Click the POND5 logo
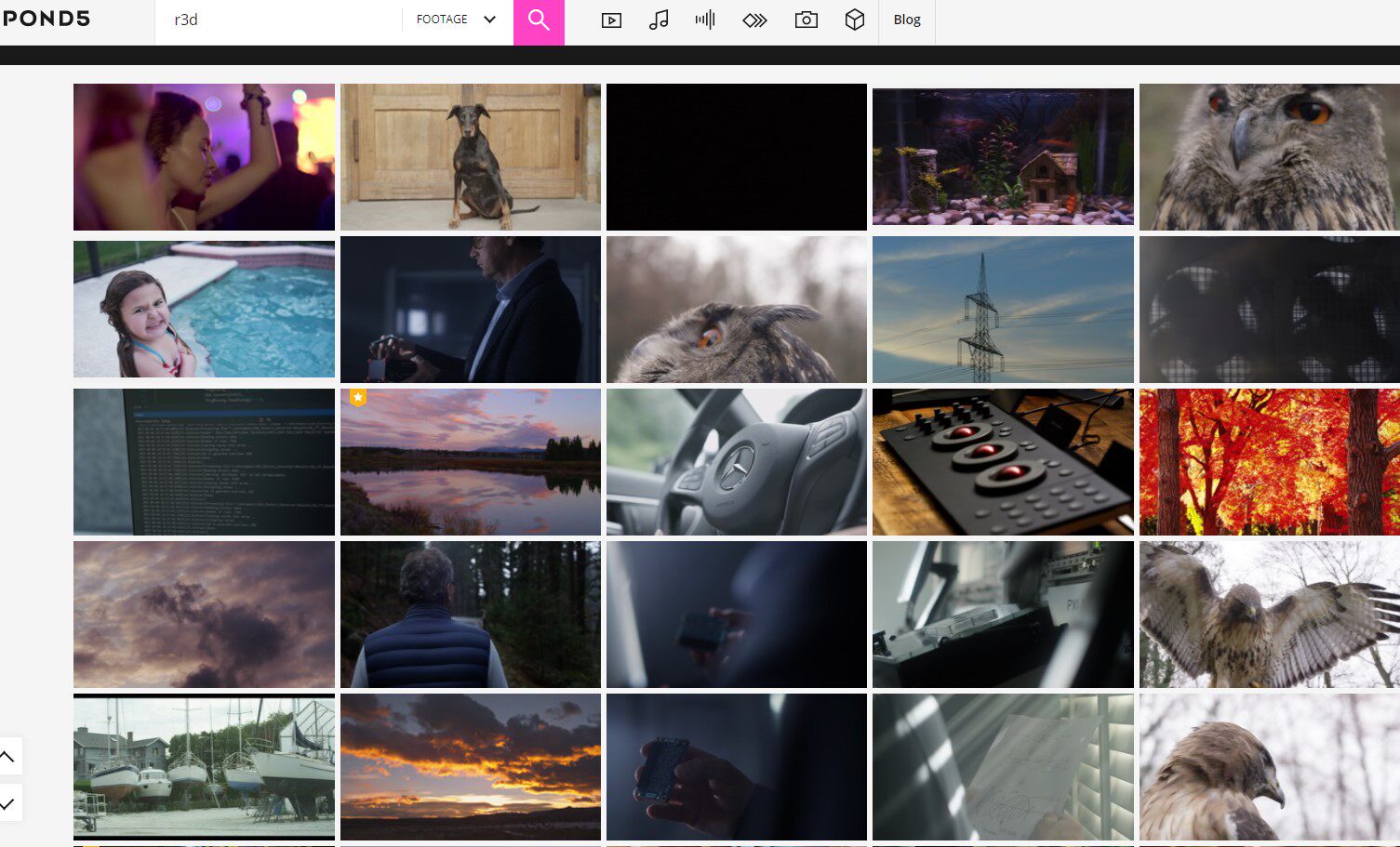 (x=46, y=18)
